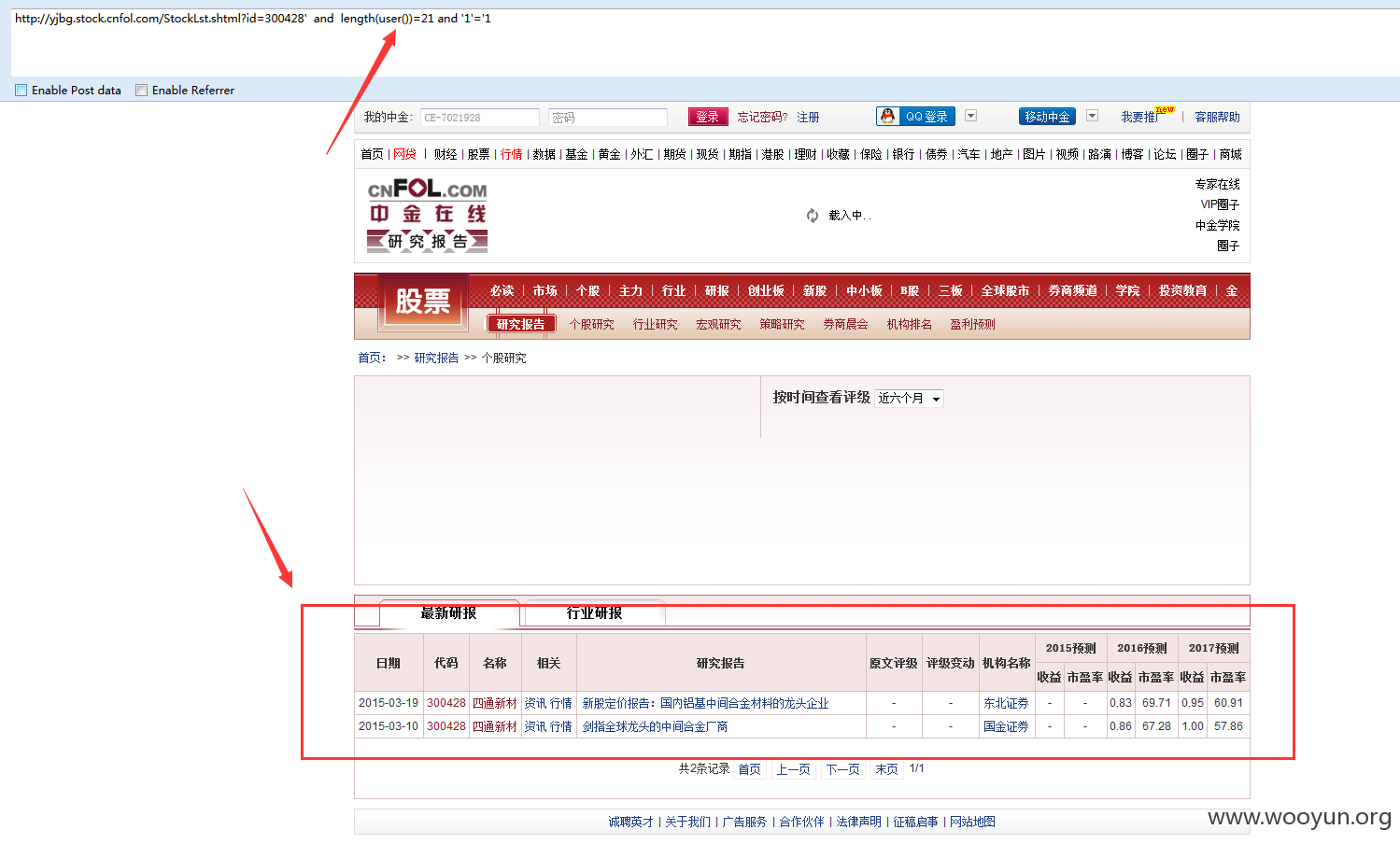Go to 末页 in pagination
1400x844 pixels.
[x=887, y=769]
